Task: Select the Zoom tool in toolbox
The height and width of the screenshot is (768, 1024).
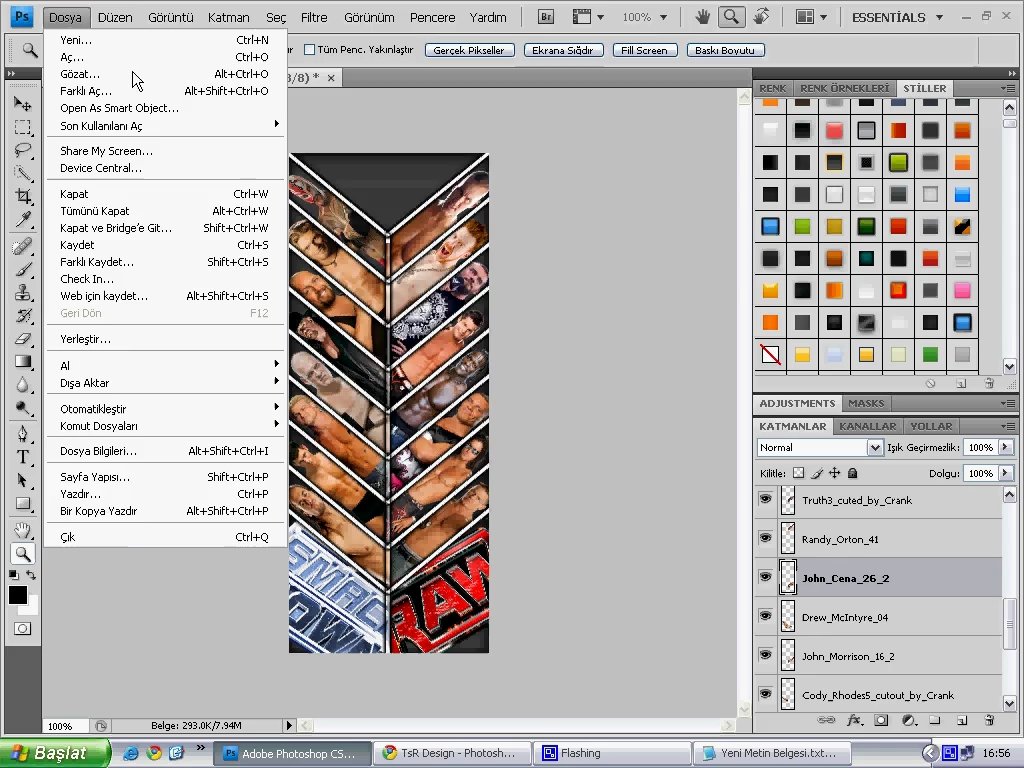Action: (23, 554)
